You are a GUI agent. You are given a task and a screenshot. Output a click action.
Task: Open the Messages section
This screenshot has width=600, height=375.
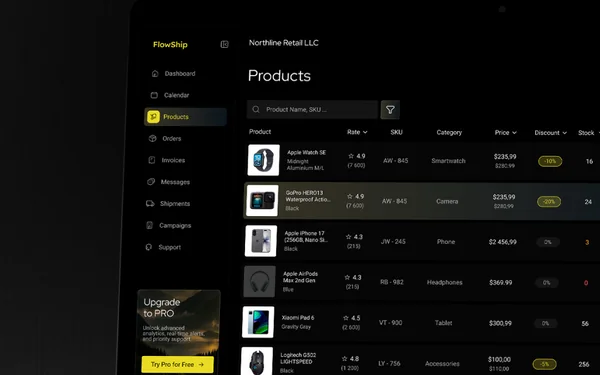pyautogui.click(x=175, y=182)
